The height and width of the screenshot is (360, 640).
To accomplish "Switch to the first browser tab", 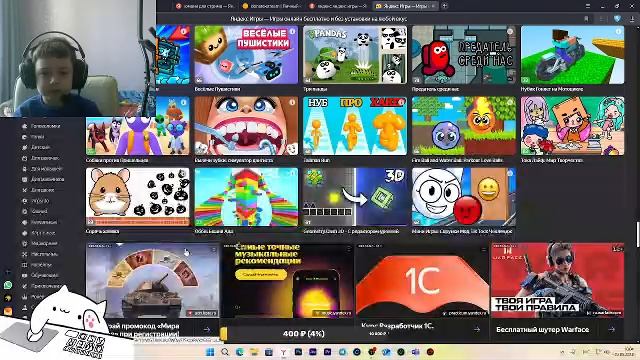I will coord(205,6).
